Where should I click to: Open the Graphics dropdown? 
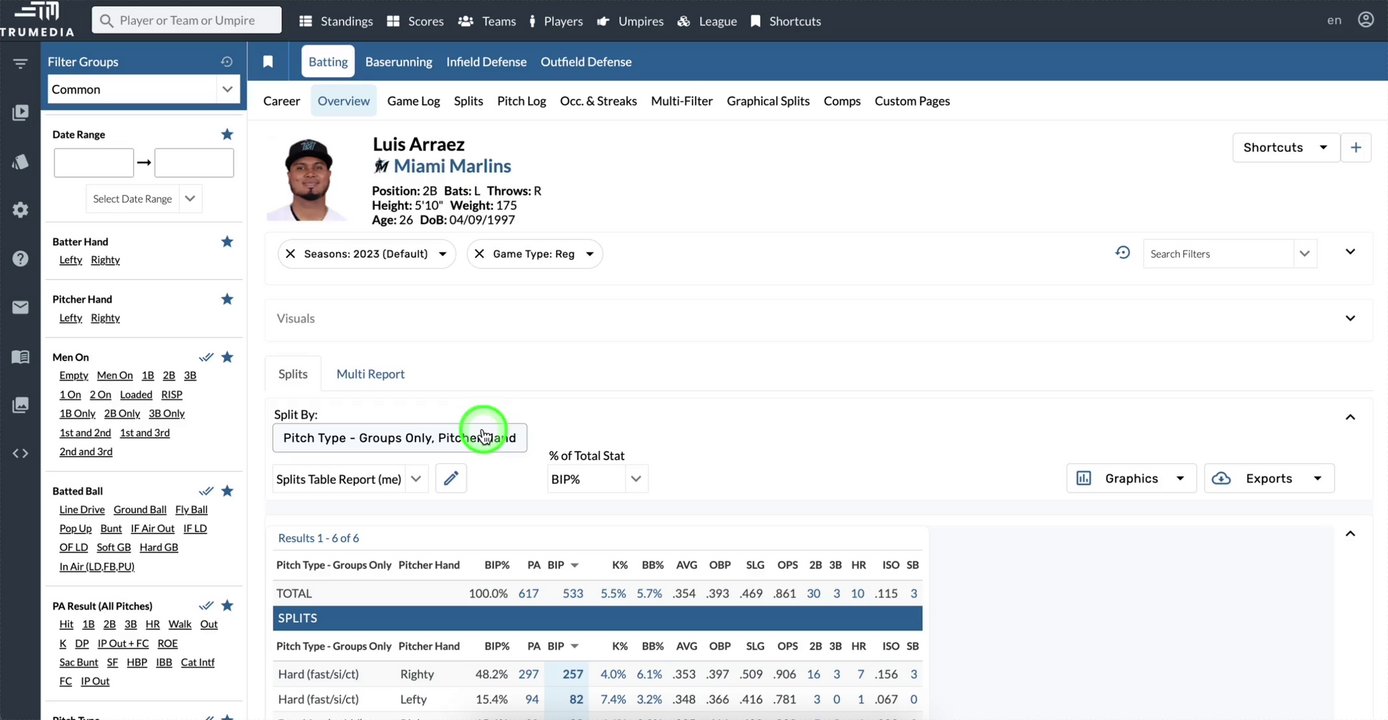[x=1131, y=479]
